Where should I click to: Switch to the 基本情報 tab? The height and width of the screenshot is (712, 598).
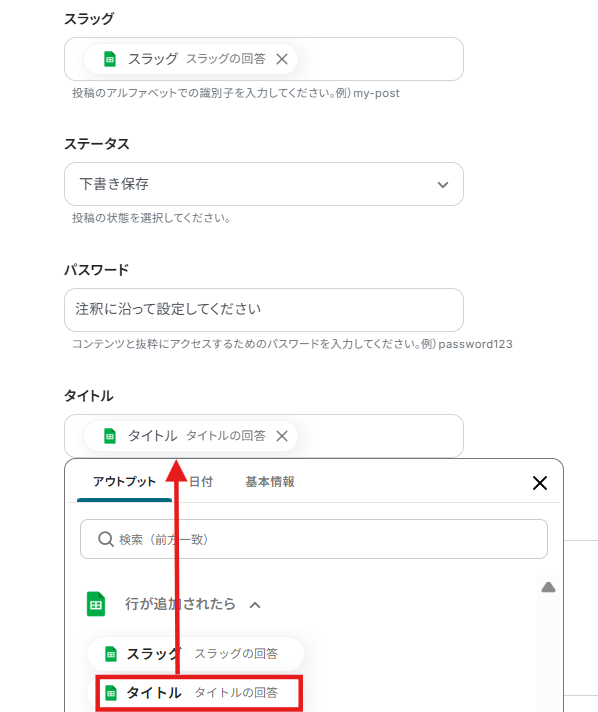click(x=270, y=482)
